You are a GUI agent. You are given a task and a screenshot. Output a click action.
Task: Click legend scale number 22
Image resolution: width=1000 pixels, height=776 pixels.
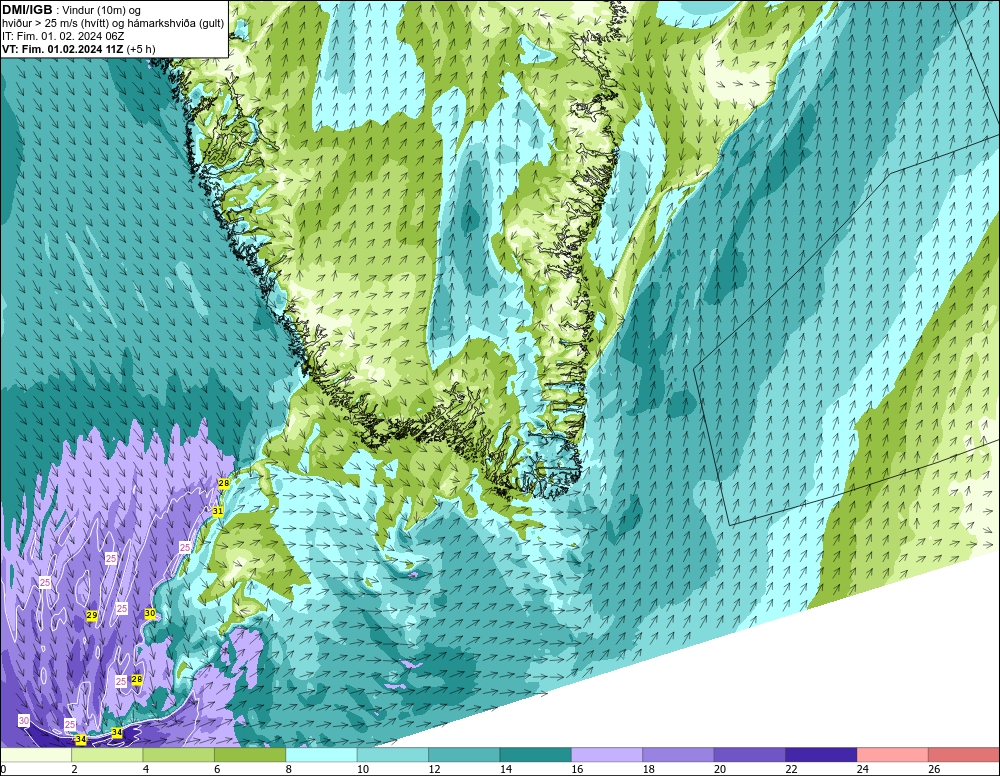tap(791, 769)
